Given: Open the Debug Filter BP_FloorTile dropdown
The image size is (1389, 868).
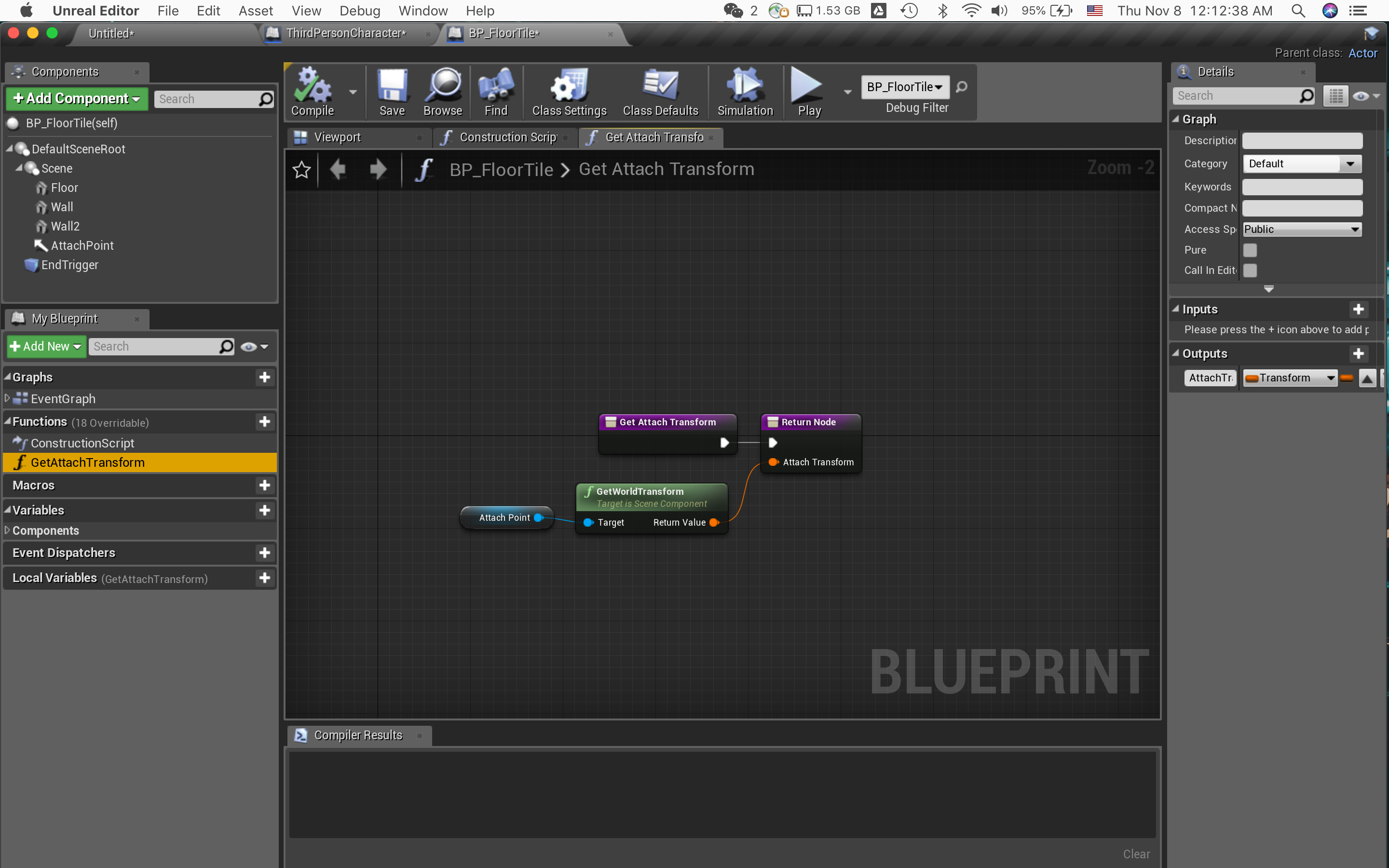Looking at the screenshot, I should click(905, 87).
